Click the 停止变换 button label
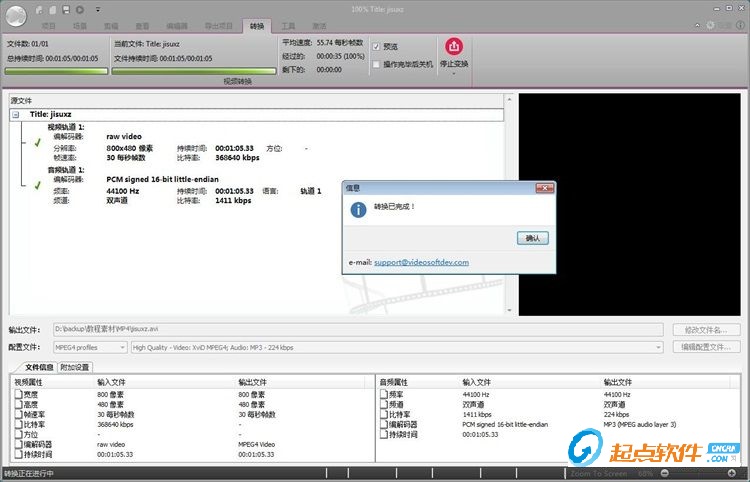 tap(454, 64)
